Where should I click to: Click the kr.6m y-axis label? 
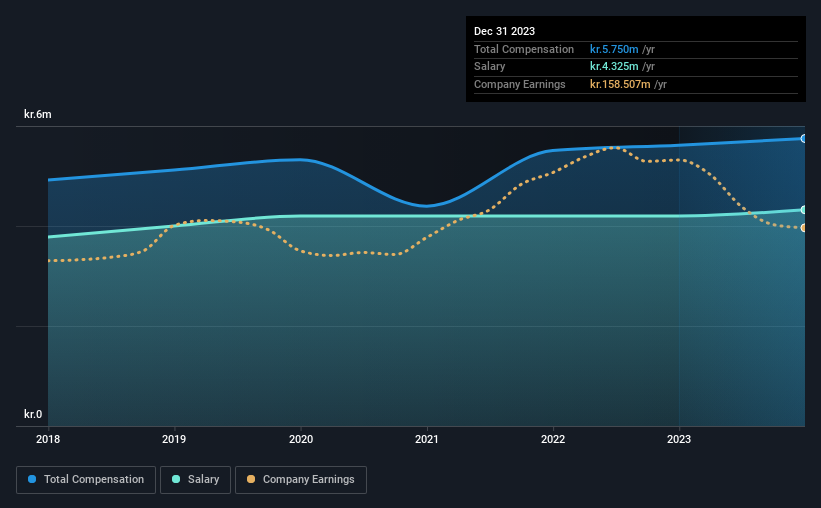click(38, 114)
